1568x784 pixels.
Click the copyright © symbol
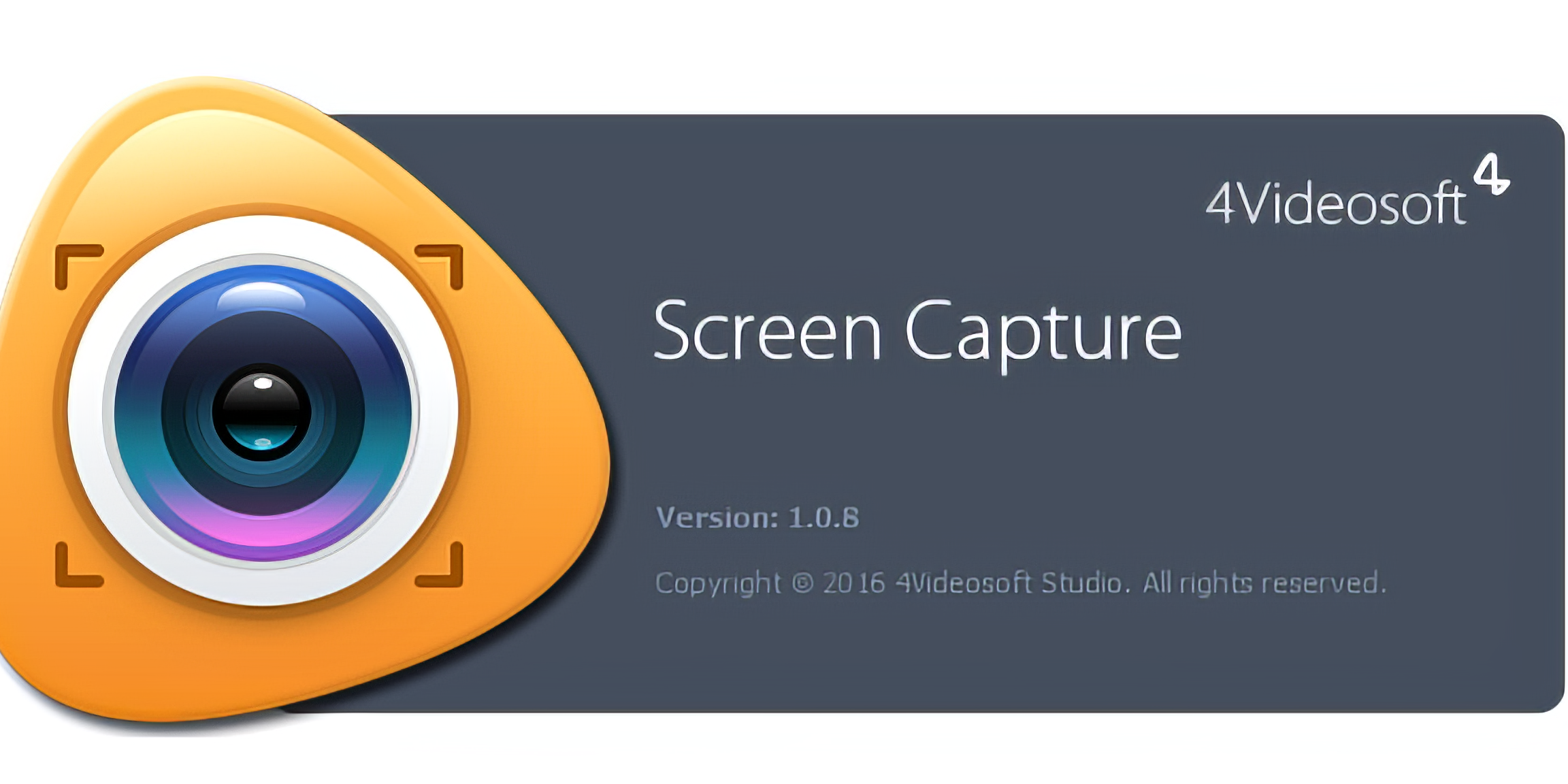click(x=803, y=583)
